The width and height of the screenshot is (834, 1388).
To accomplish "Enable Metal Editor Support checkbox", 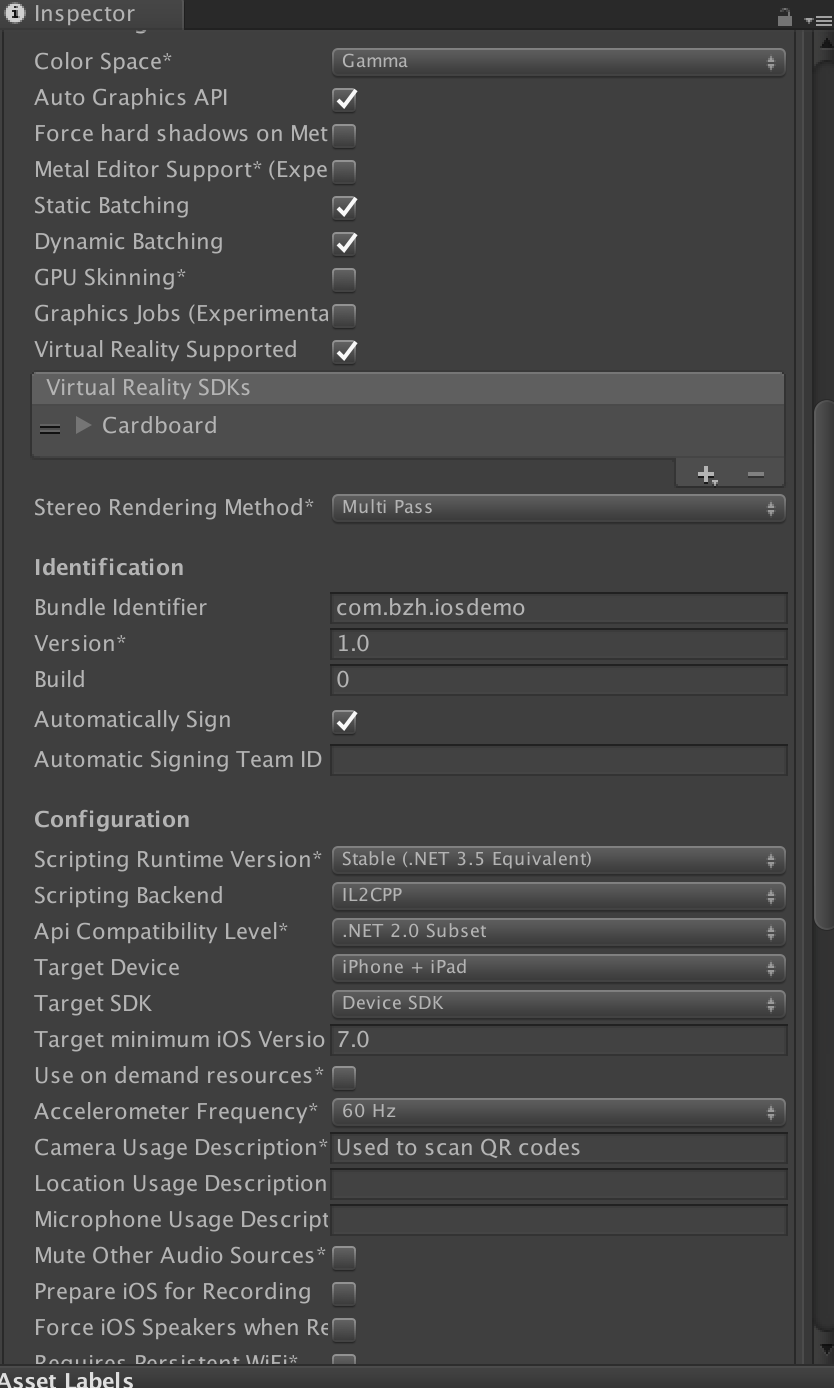I will [344, 171].
